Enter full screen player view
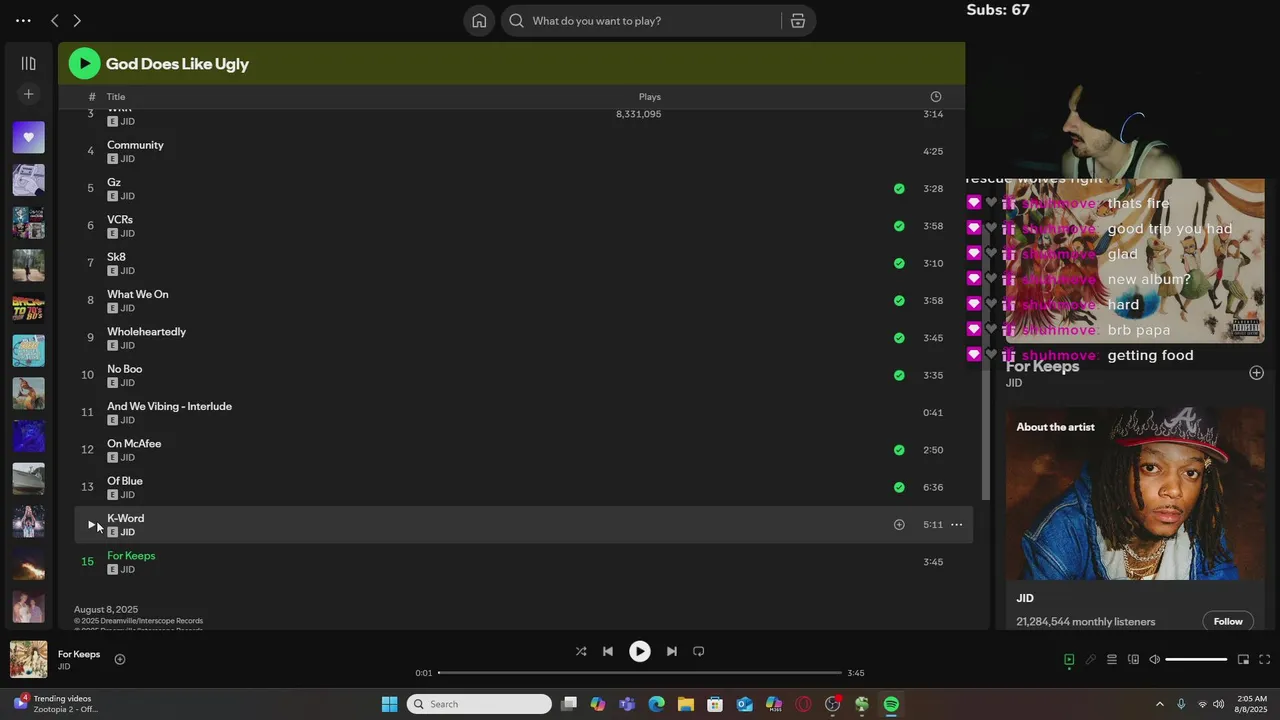1280x720 pixels. click(x=1264, y=659)
